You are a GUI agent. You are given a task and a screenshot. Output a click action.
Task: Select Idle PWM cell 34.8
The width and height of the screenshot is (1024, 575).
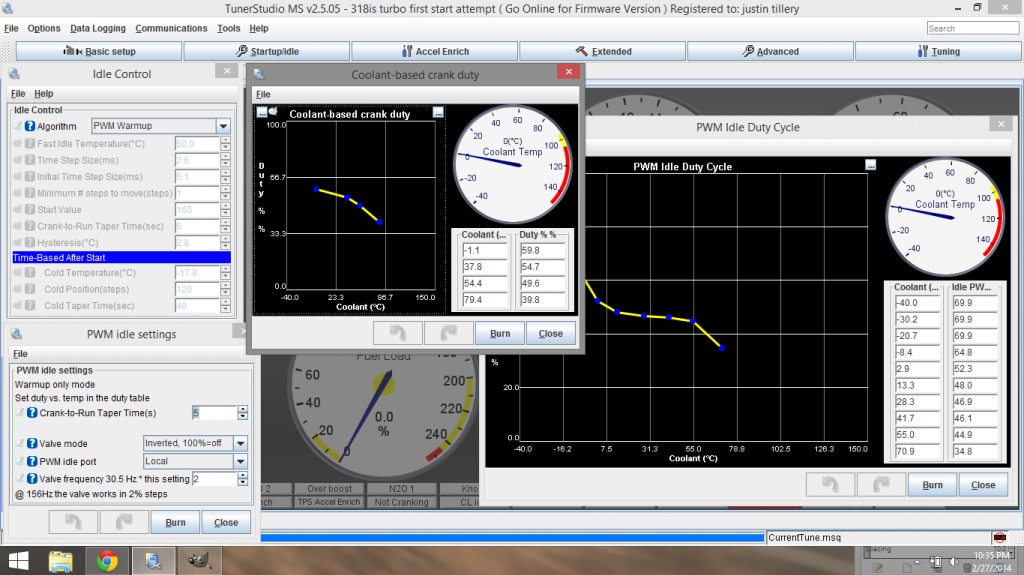point(974,451)
